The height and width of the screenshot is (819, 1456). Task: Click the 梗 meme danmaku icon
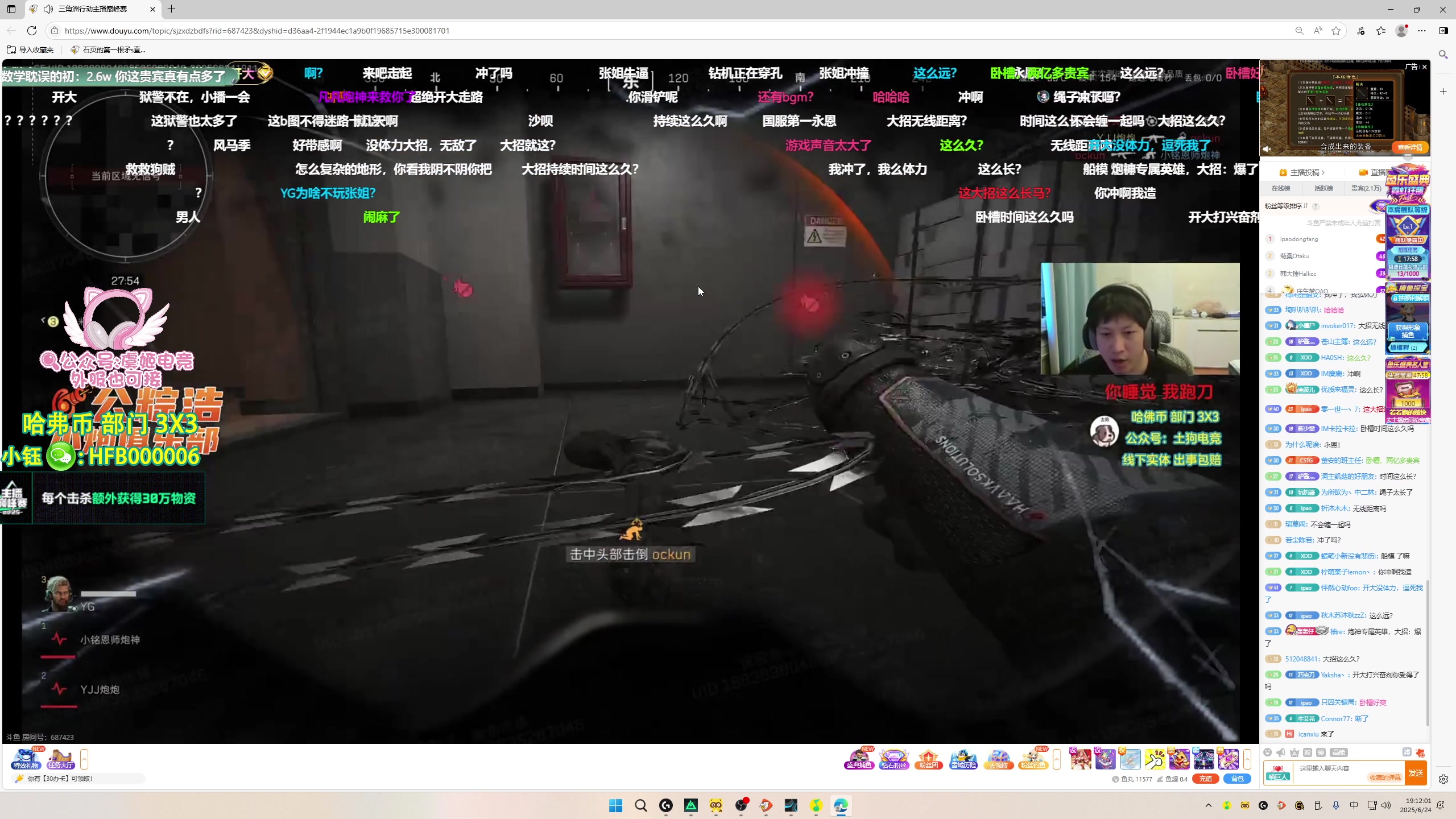point(1321,752)
